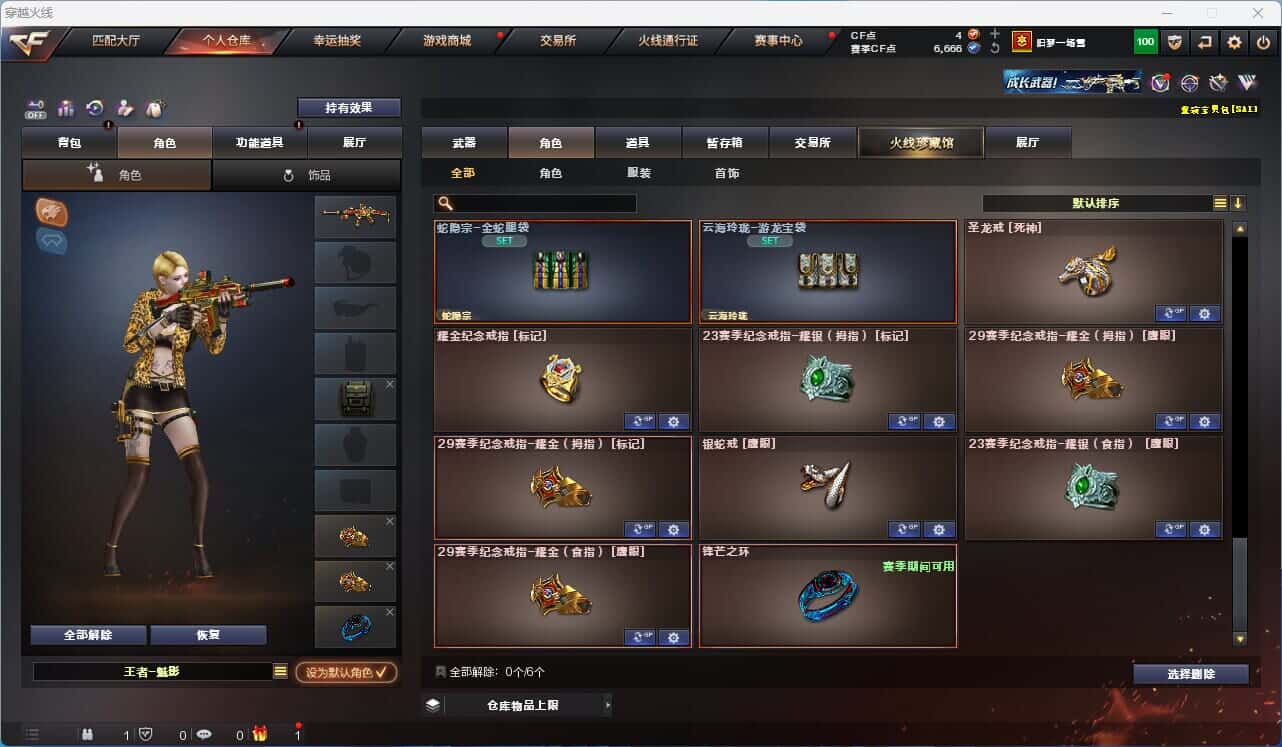The width and height of the screenshot is (1282, 747).
Task: Unequip the blue ring slot via X
Action: pyautogui.click(x=389, y=612)
